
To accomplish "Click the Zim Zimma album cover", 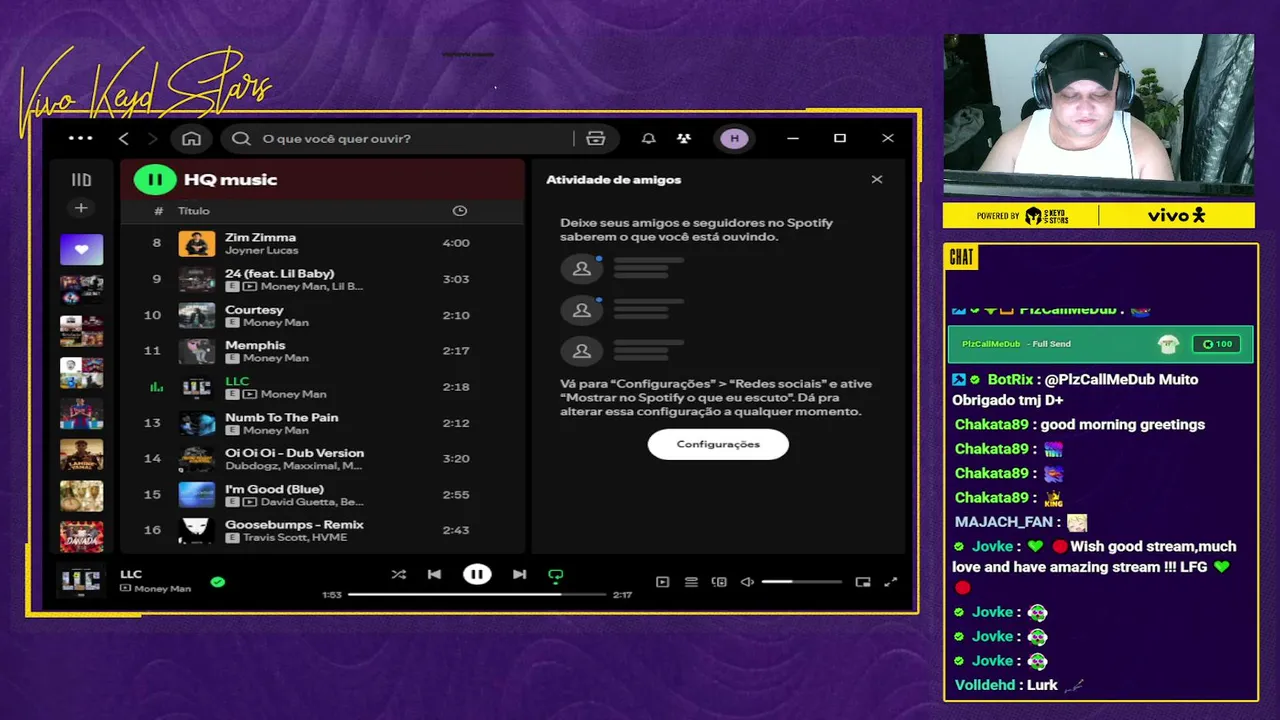I will (x=197, y=243).
